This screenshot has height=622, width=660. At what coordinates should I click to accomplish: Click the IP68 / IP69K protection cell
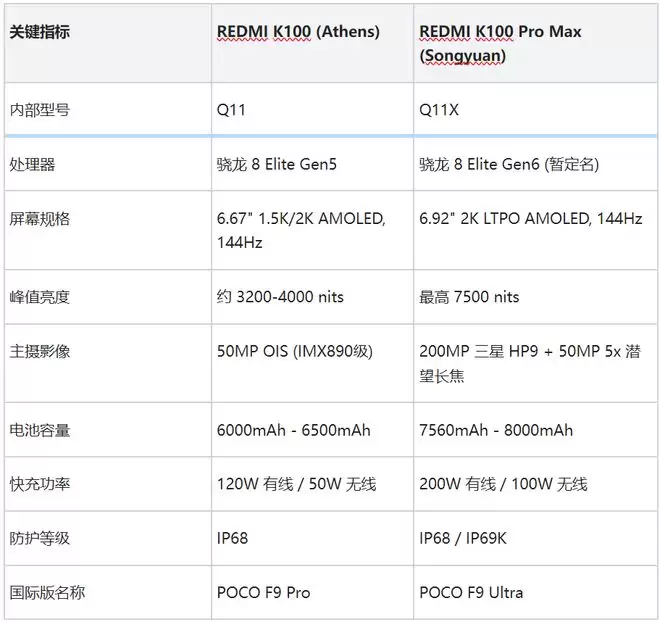coord(463,538)
